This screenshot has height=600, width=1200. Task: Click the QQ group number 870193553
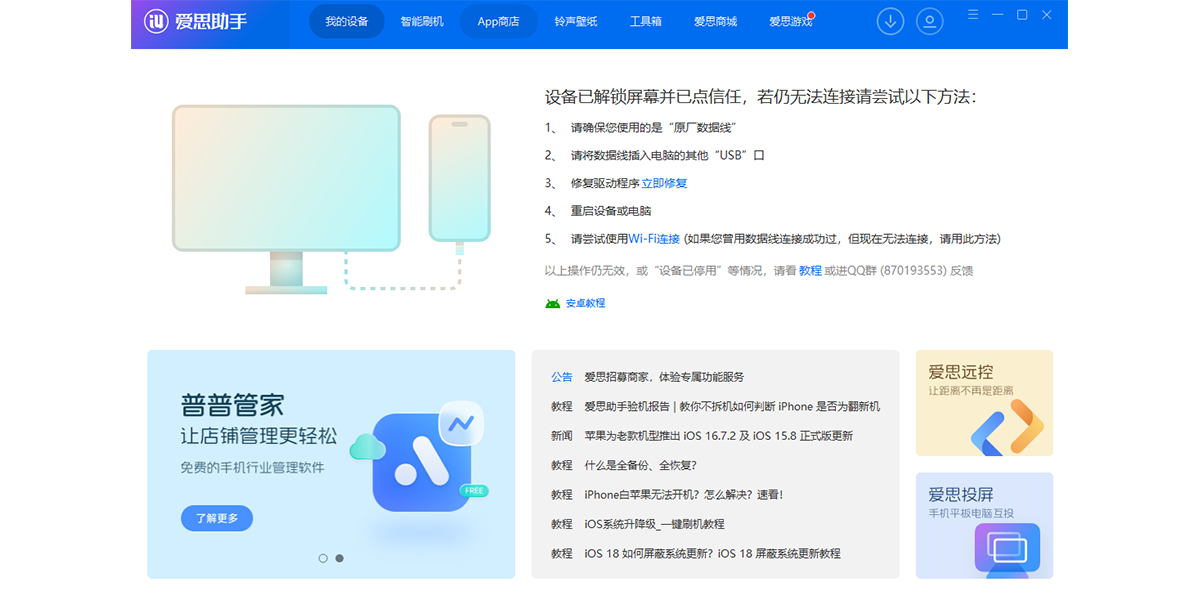912,270
